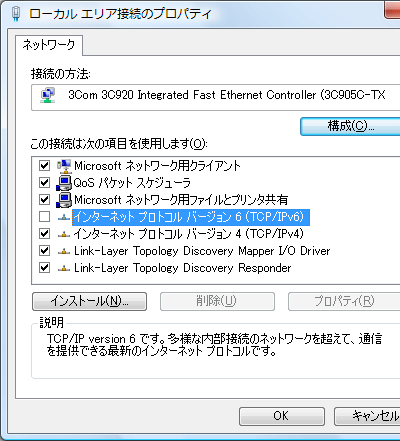Select the ネットワーク tab
This screenshot has width=400, height=441.
49,45
